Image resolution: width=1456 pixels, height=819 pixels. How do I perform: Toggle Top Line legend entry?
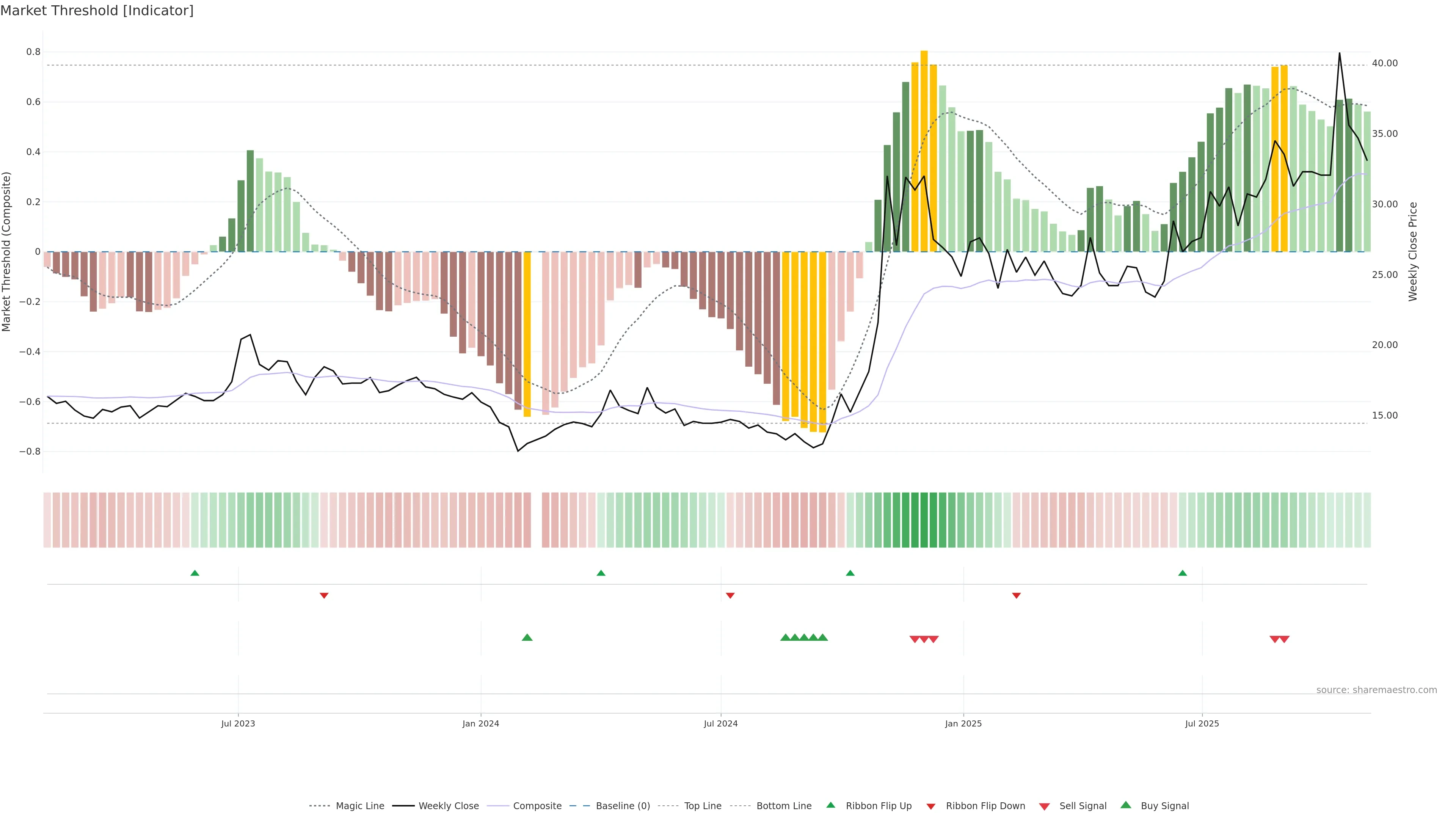(x=703, y=806)
